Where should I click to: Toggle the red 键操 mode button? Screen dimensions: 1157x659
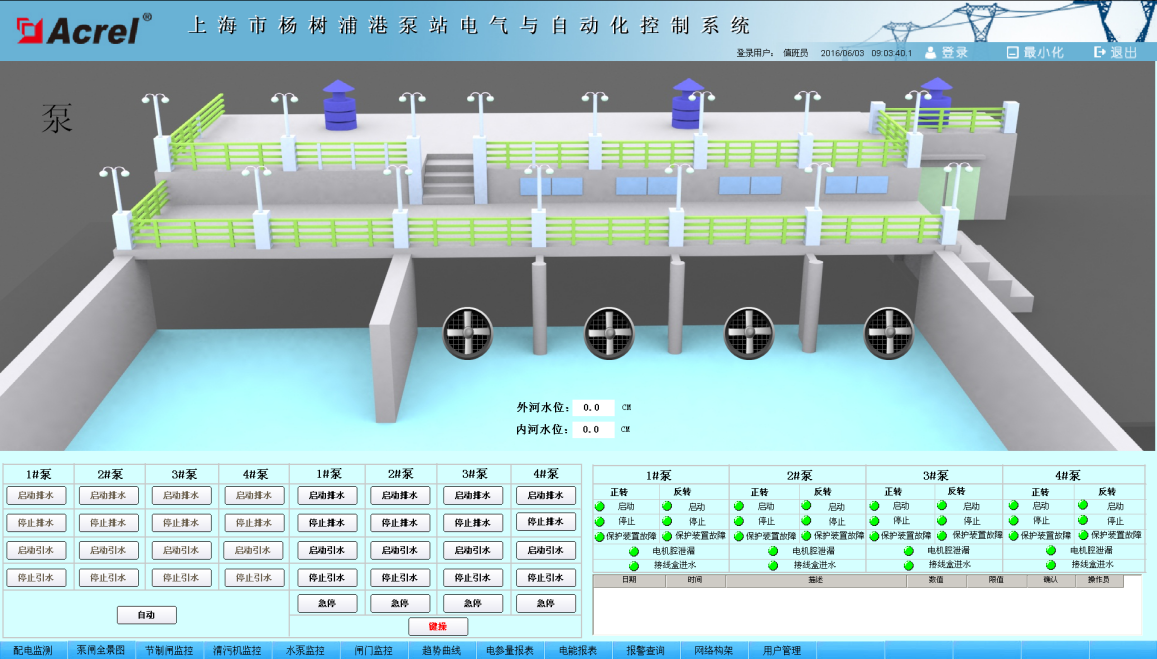click(438, 627)
